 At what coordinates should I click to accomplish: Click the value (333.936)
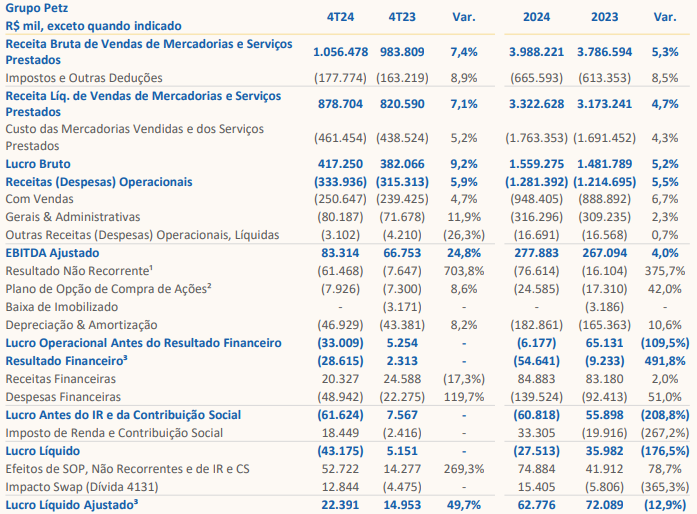(x=340, y=182)
